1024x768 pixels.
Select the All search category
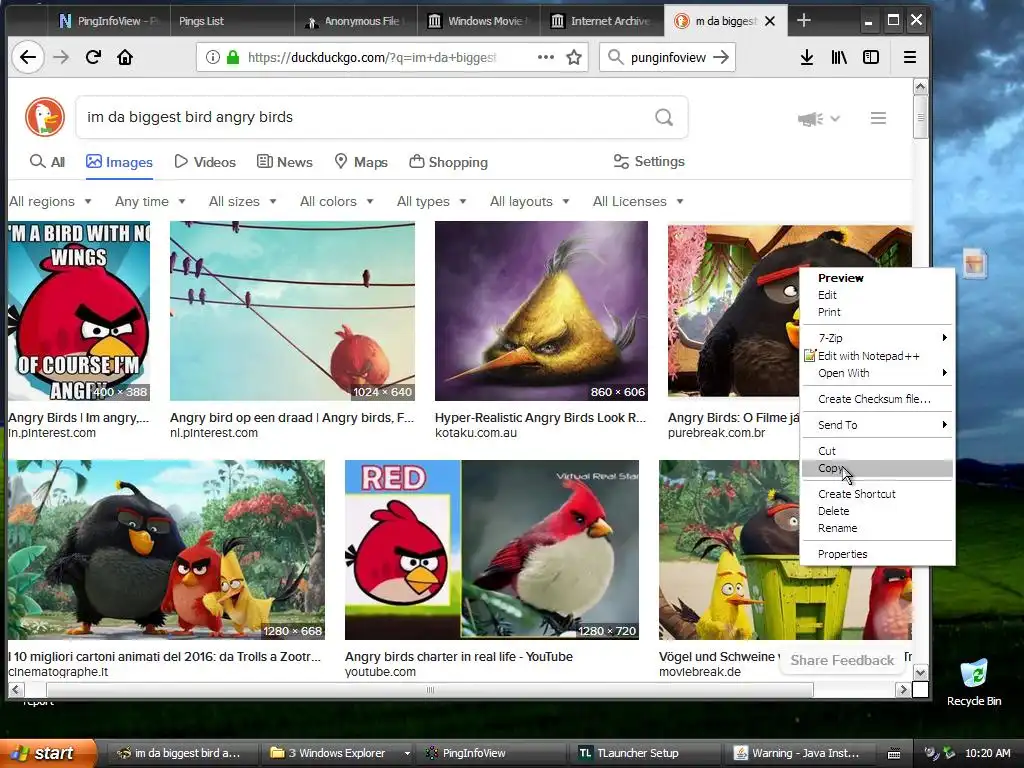click(48, 162)
